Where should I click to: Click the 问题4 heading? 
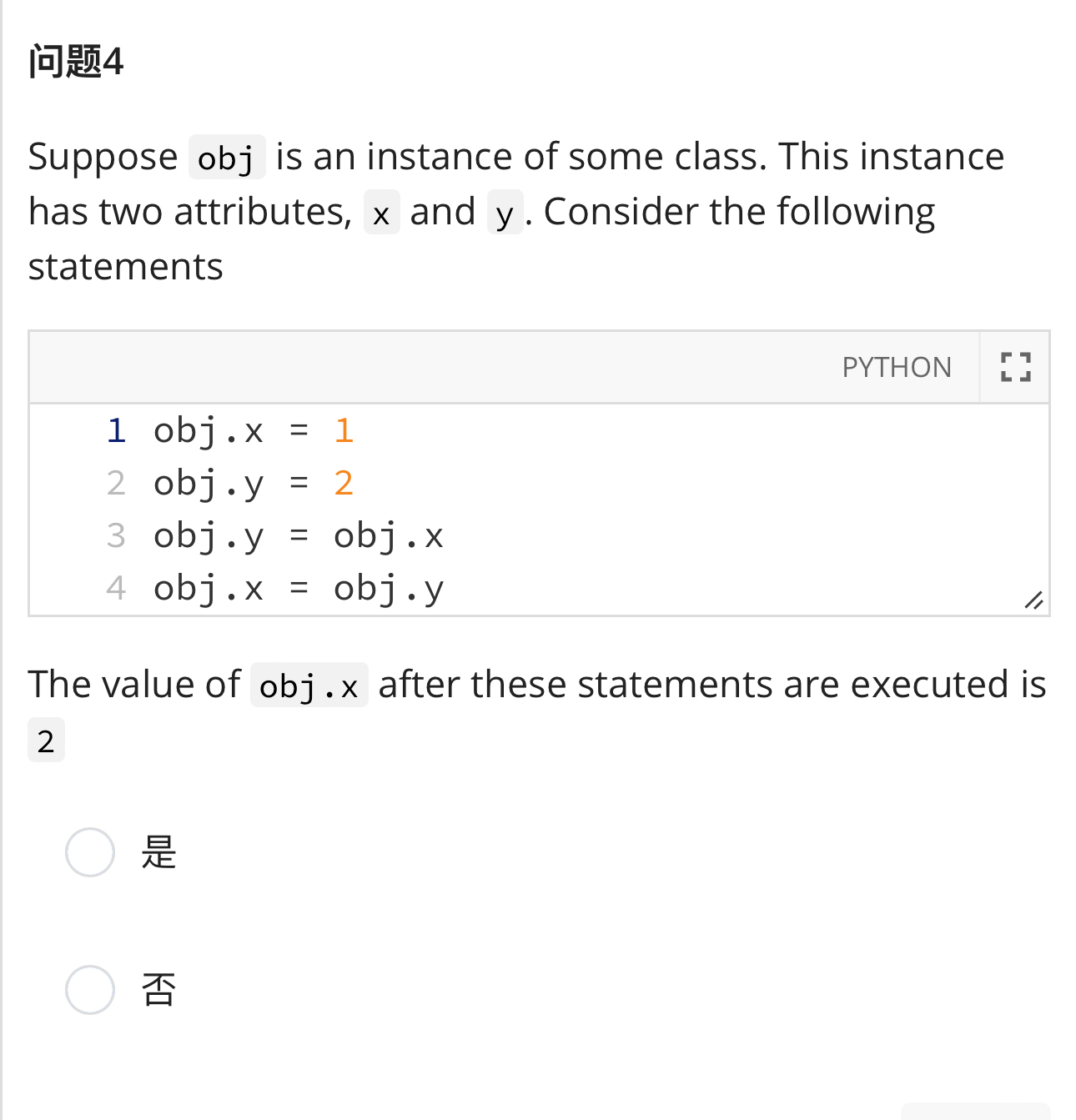[76, 62]
